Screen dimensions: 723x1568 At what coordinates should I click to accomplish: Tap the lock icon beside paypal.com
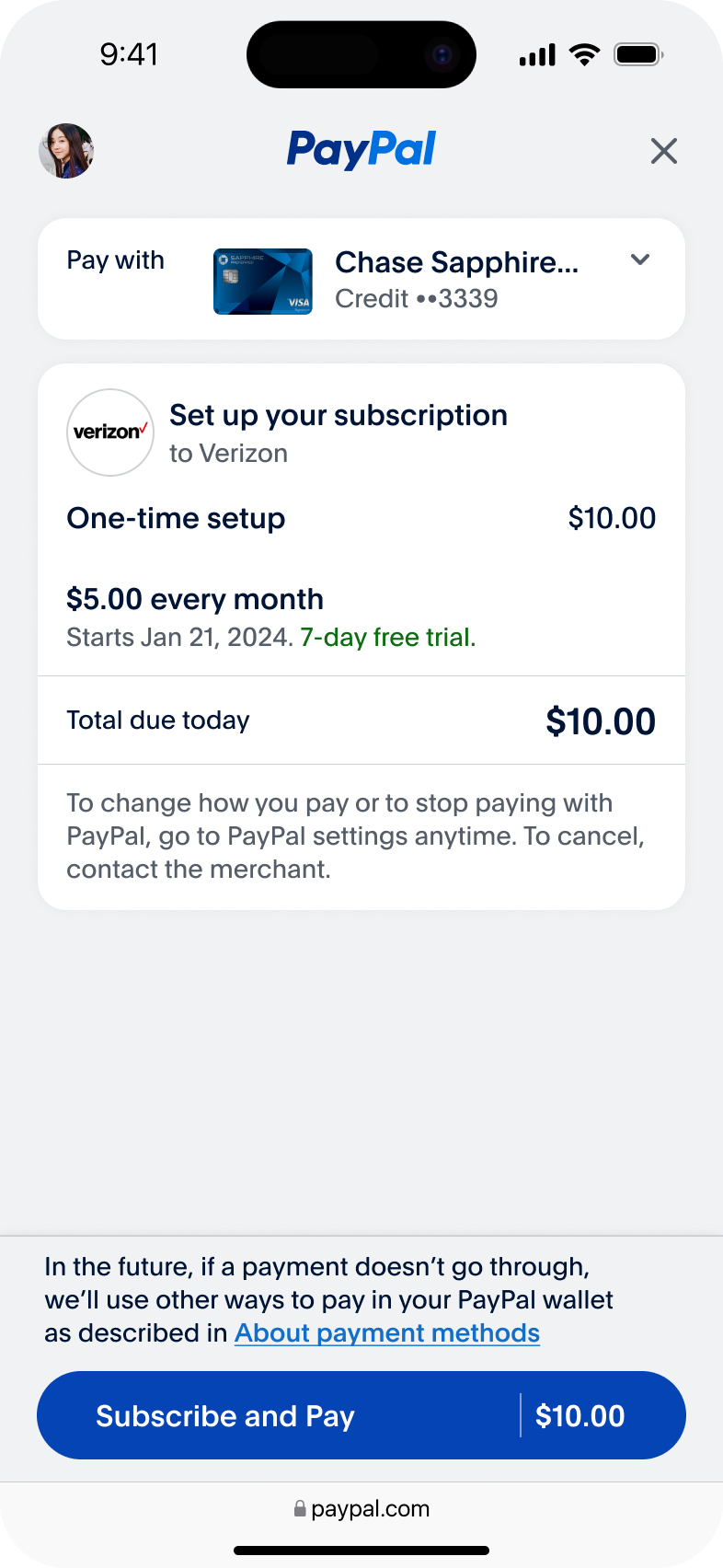tap(300, 1509)
